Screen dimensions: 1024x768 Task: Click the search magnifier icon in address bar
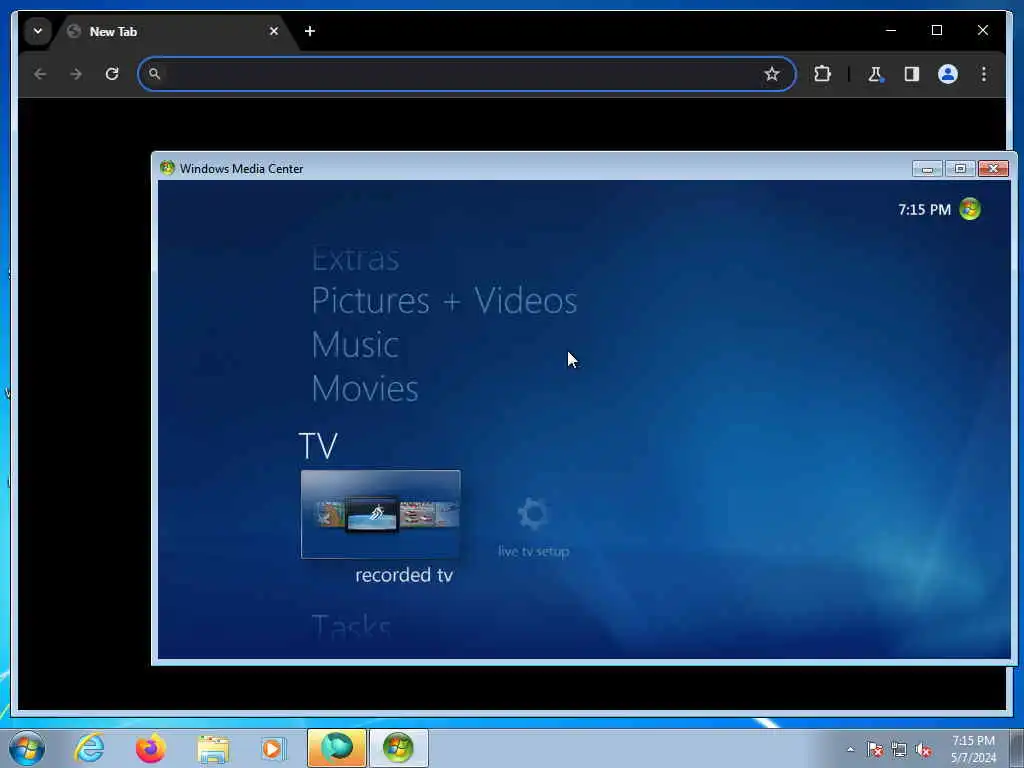154,74
